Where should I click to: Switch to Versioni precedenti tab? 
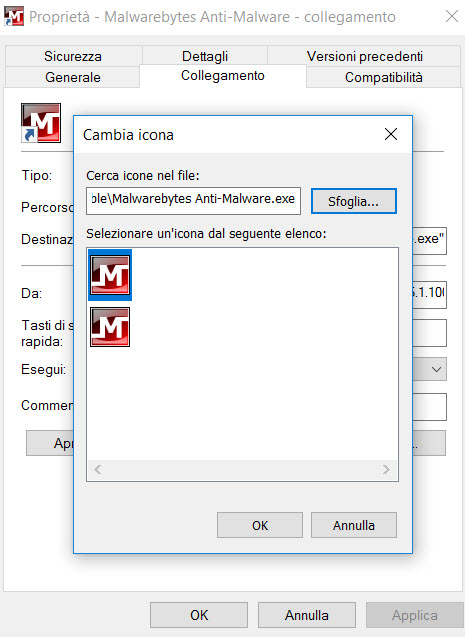[x=364, y=56]
